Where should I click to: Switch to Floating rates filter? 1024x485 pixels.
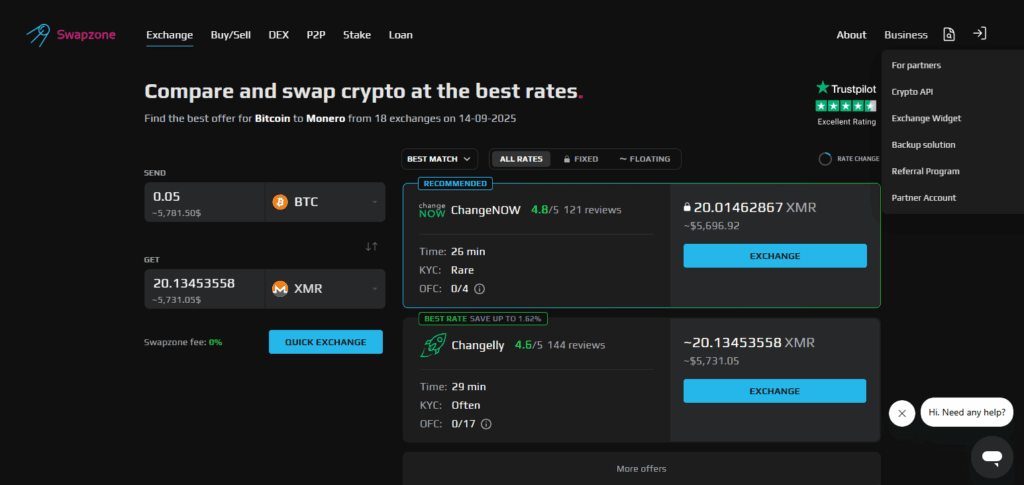tap(643, 159)
